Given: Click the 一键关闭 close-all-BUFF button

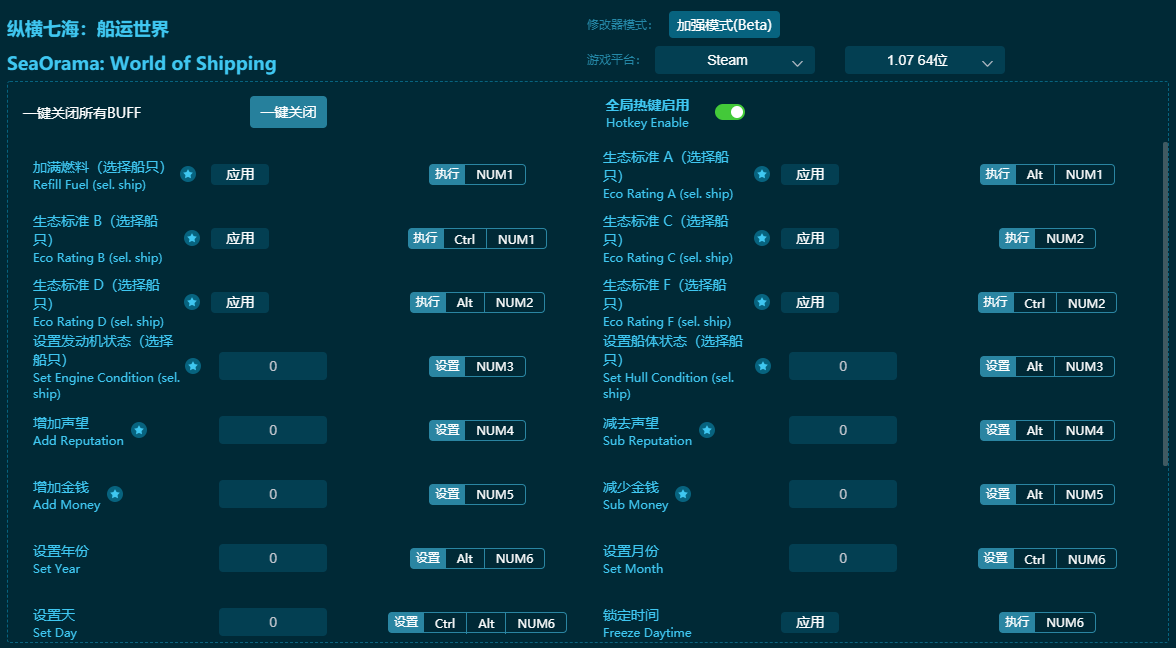Looking at the screenshot, I should pyautogui.click(x=288, y=112).
